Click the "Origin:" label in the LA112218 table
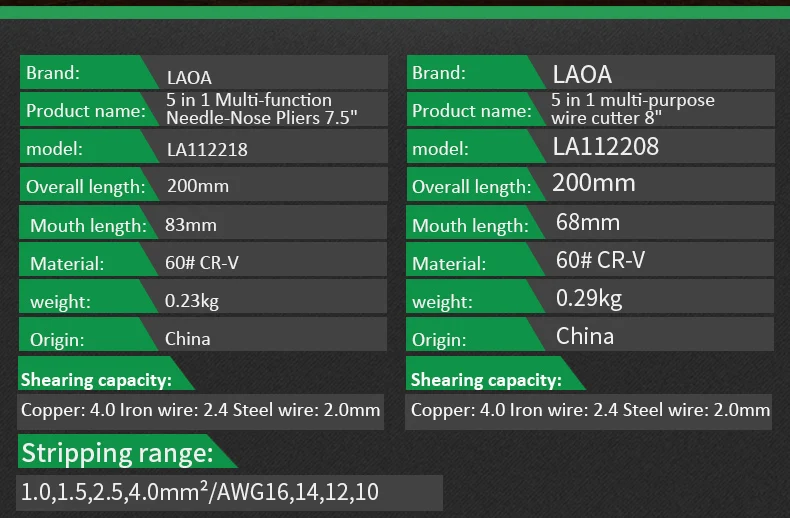The image size is (790, 518). [x=57, y=340]
